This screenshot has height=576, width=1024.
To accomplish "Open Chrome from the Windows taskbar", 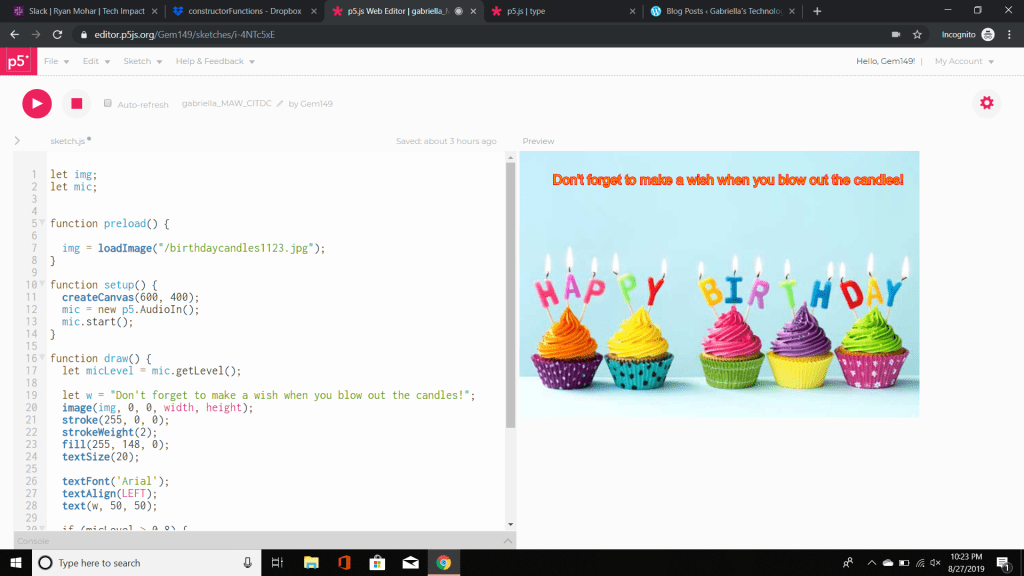I will pos(442,563).
